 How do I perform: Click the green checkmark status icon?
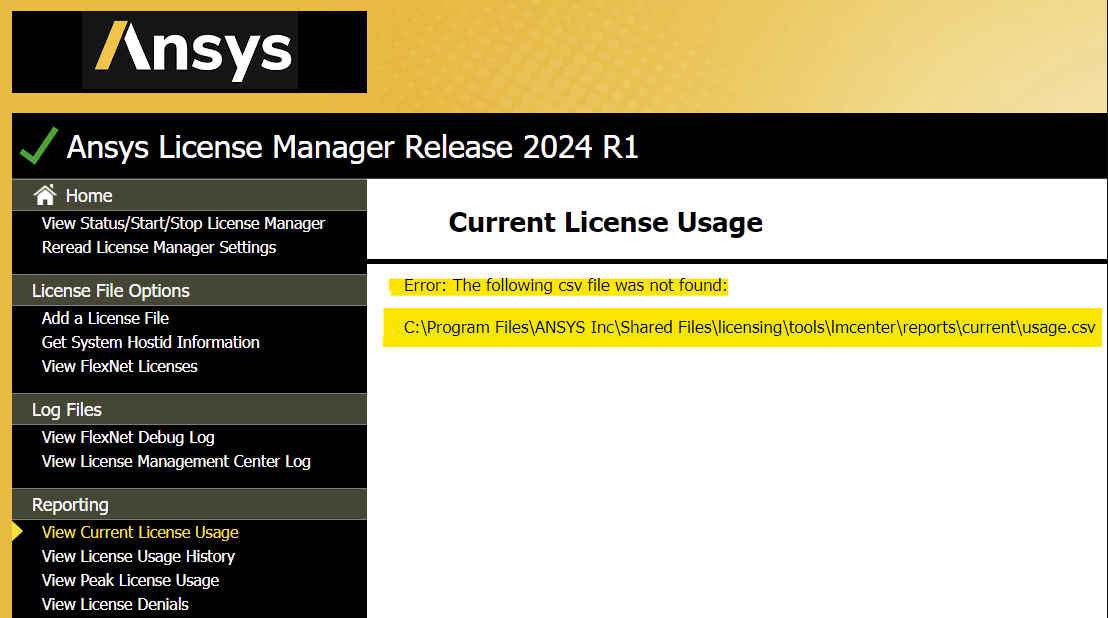tap(38, 147)
